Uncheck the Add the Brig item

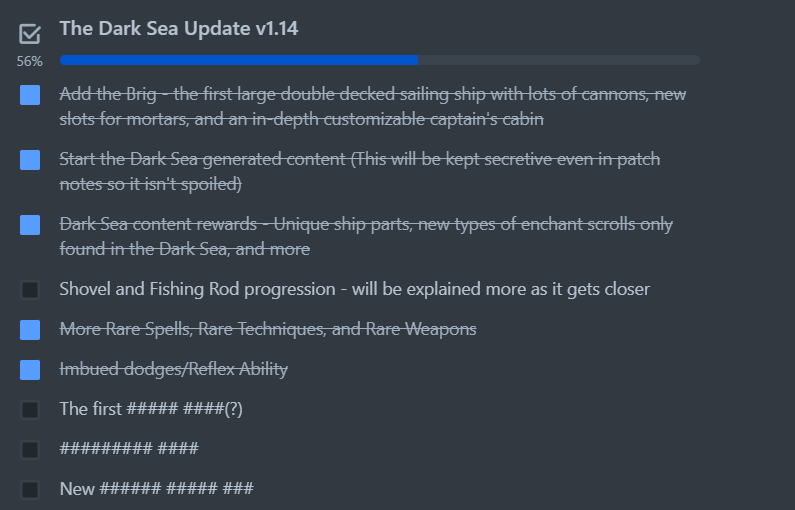coord(30,95)
